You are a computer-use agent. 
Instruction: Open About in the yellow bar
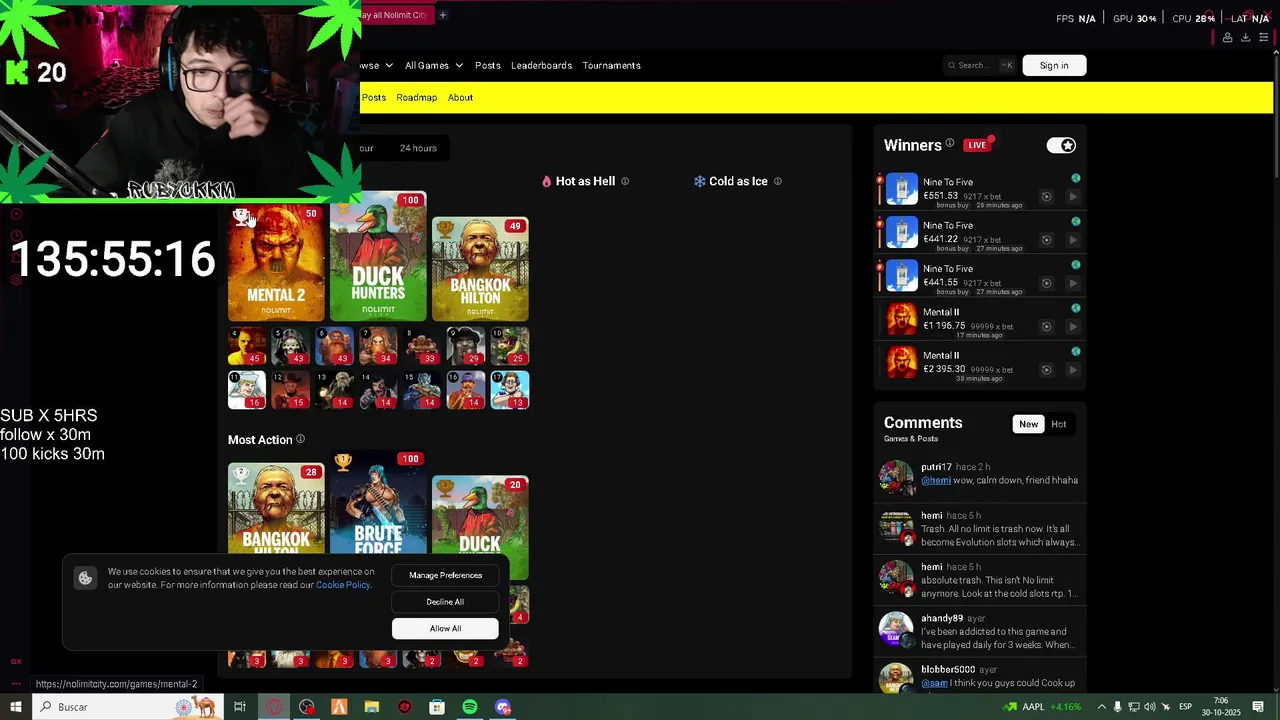(460, 97)
